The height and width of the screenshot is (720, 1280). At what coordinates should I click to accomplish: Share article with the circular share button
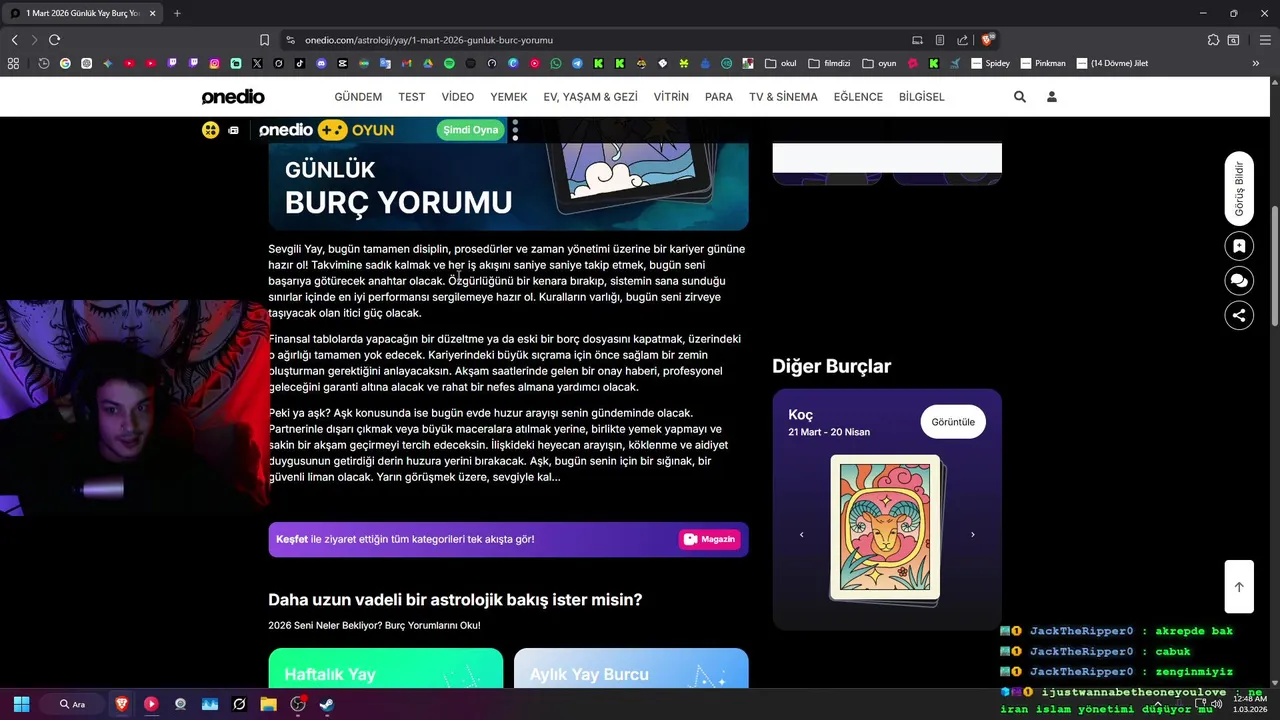click(x=1239, y=315)
